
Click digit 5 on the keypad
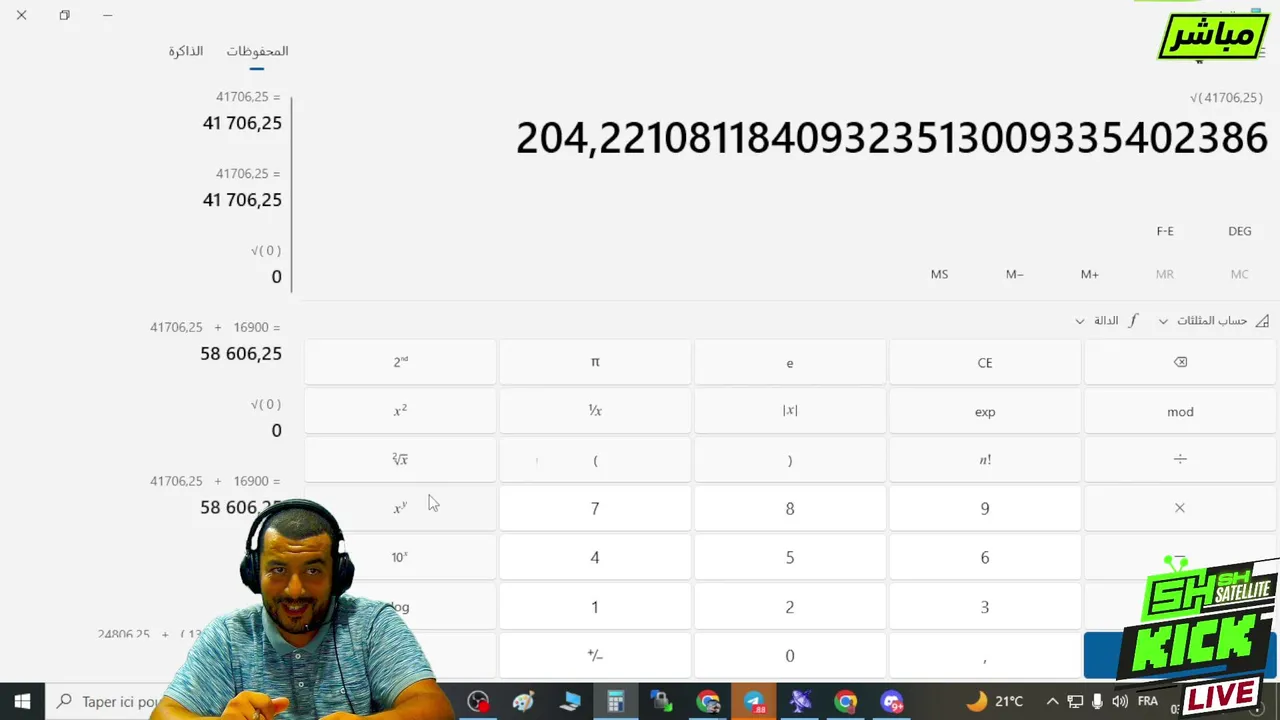click(x=790, y=557)
